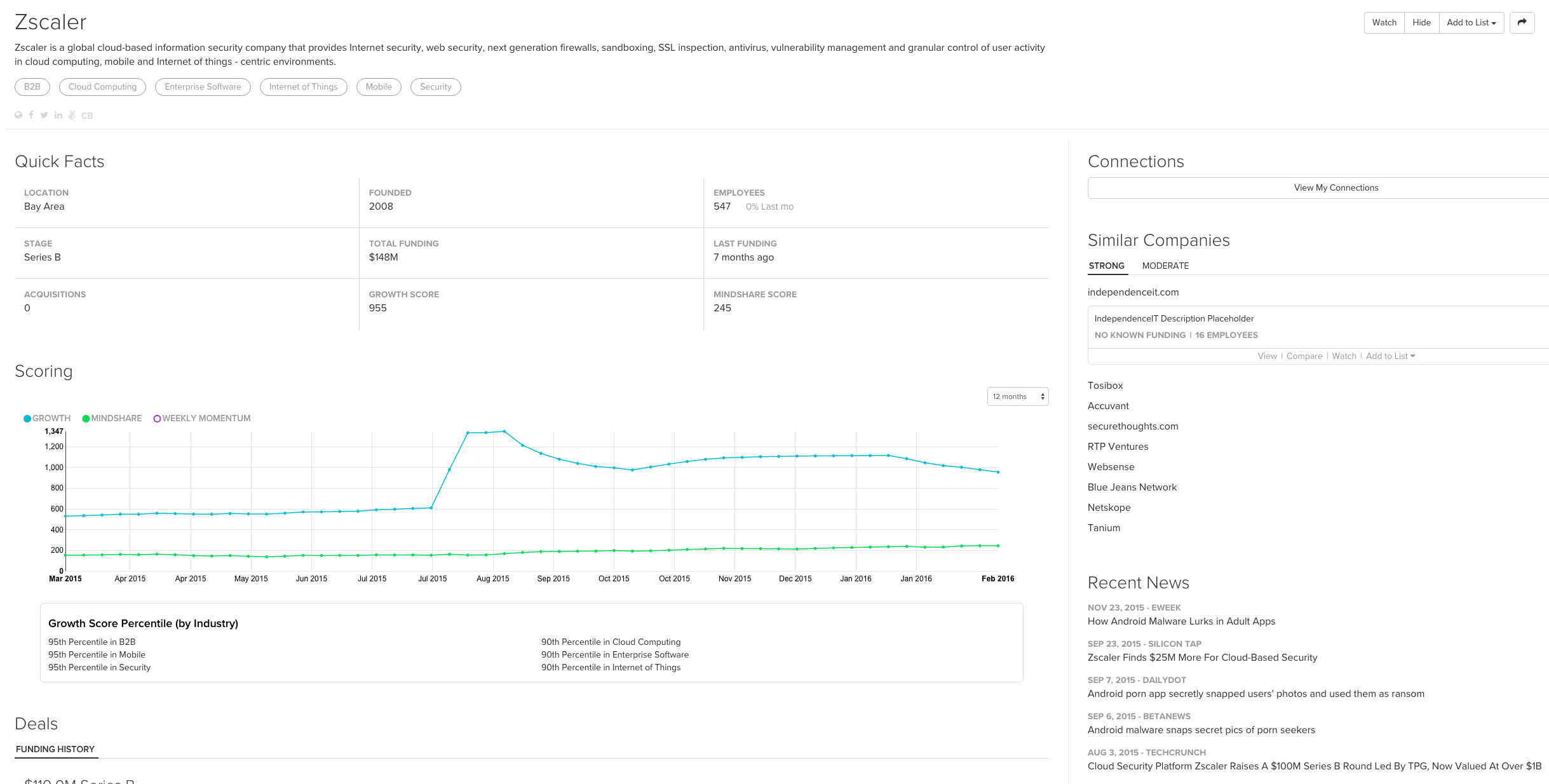
Task: Open the CB Crunchbase link icon
Action: tap(87, 116)
